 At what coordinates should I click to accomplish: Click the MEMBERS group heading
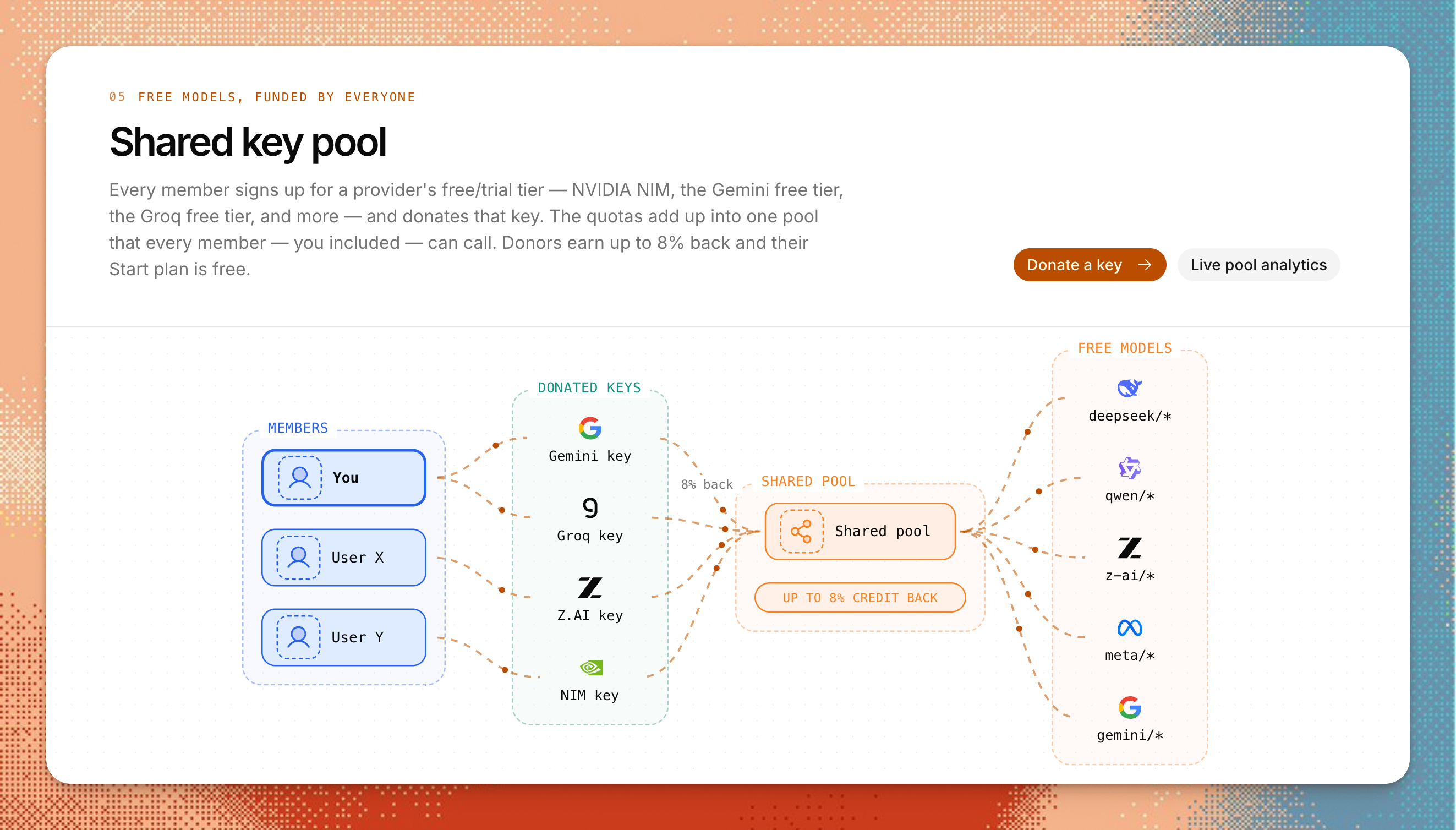tap(298, 428)
